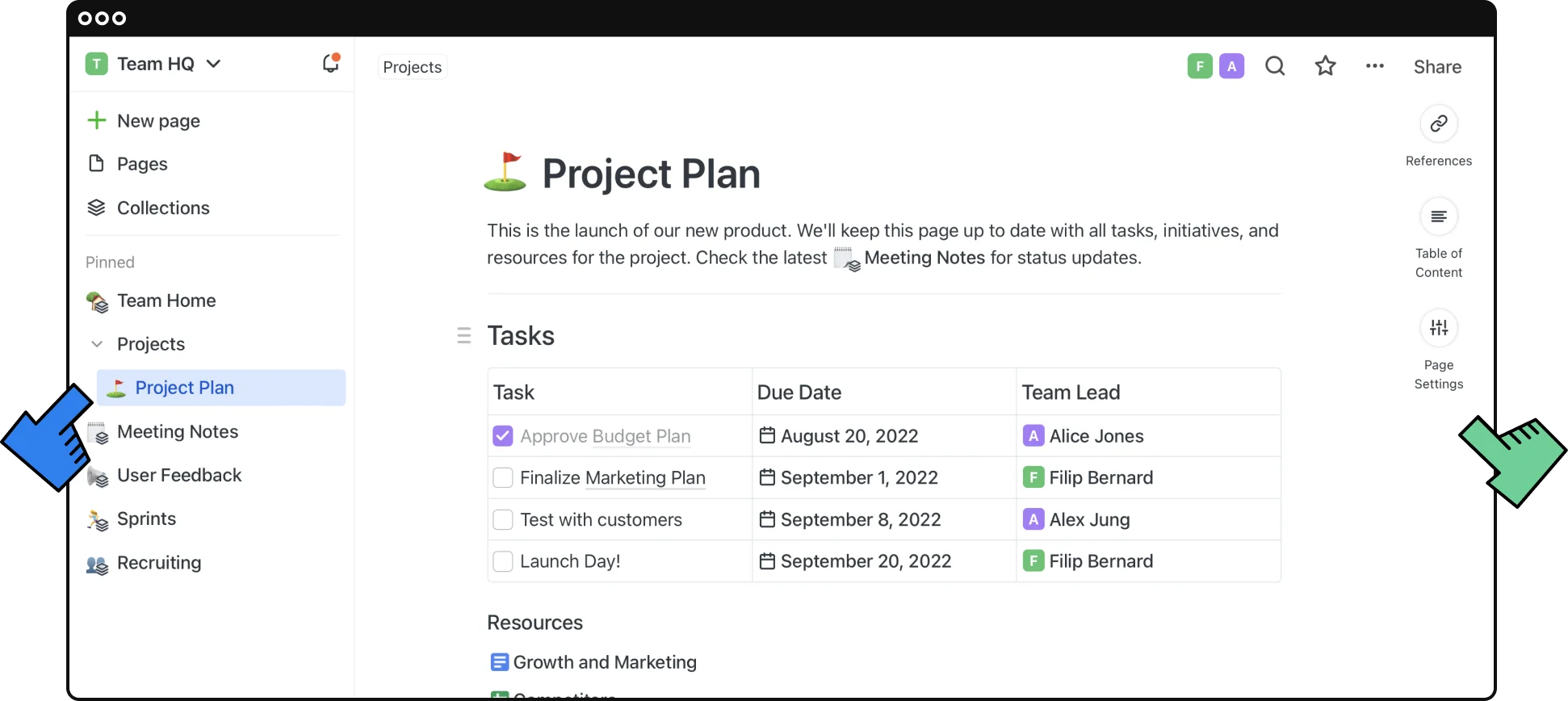Star this page as favorite

pyautogui.click(x=1325, y=66)
